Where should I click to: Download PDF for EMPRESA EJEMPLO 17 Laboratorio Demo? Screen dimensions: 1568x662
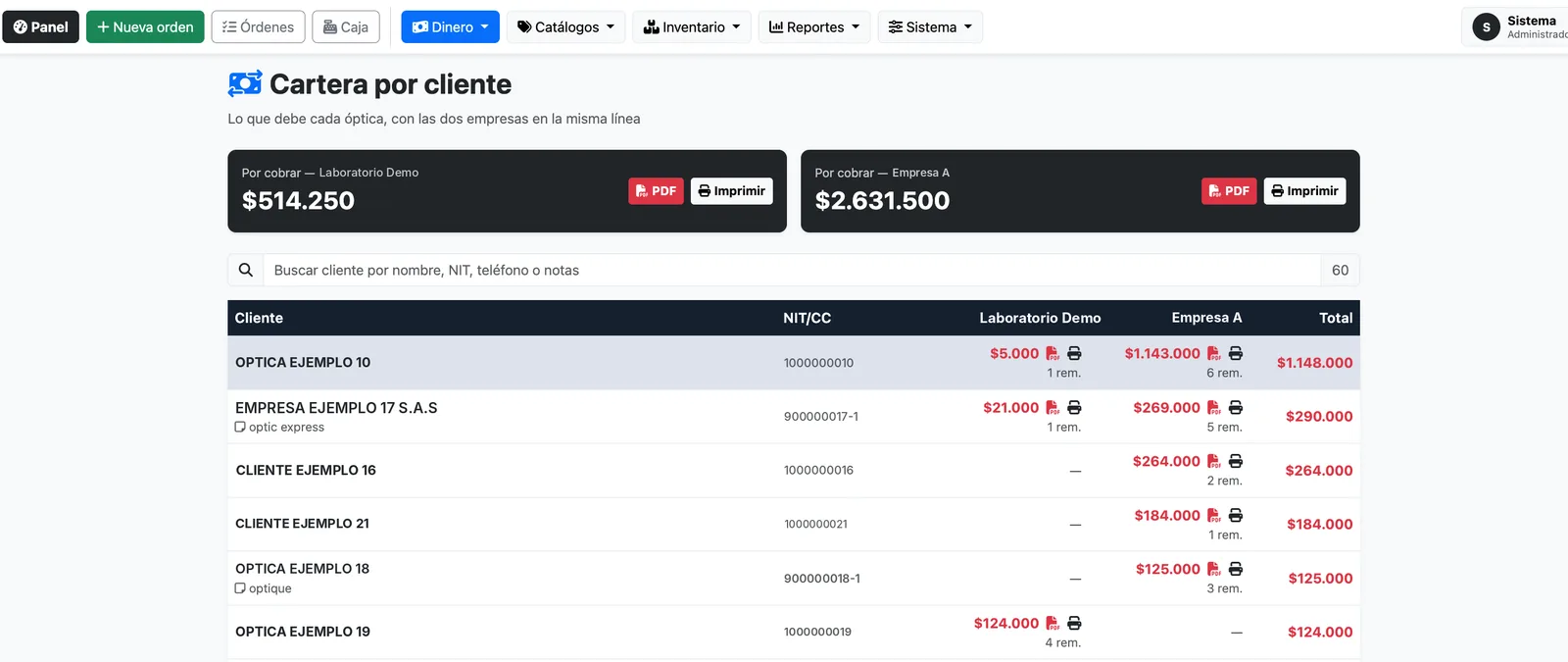[1053, 407]
